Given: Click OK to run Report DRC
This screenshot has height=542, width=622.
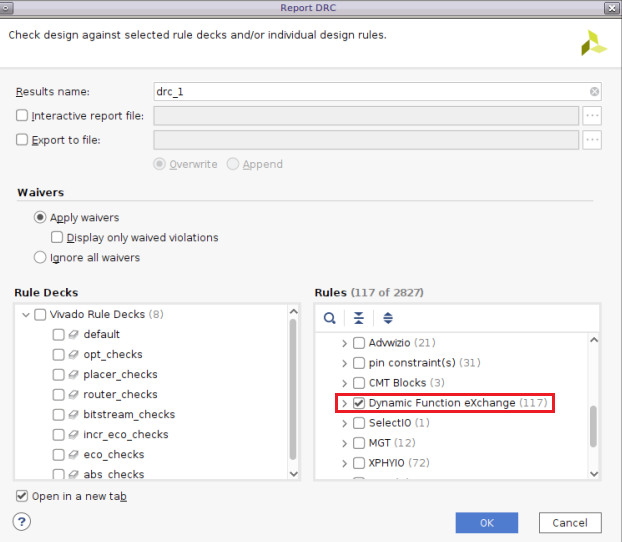Looking at the screenshot, I should [487, 523].
